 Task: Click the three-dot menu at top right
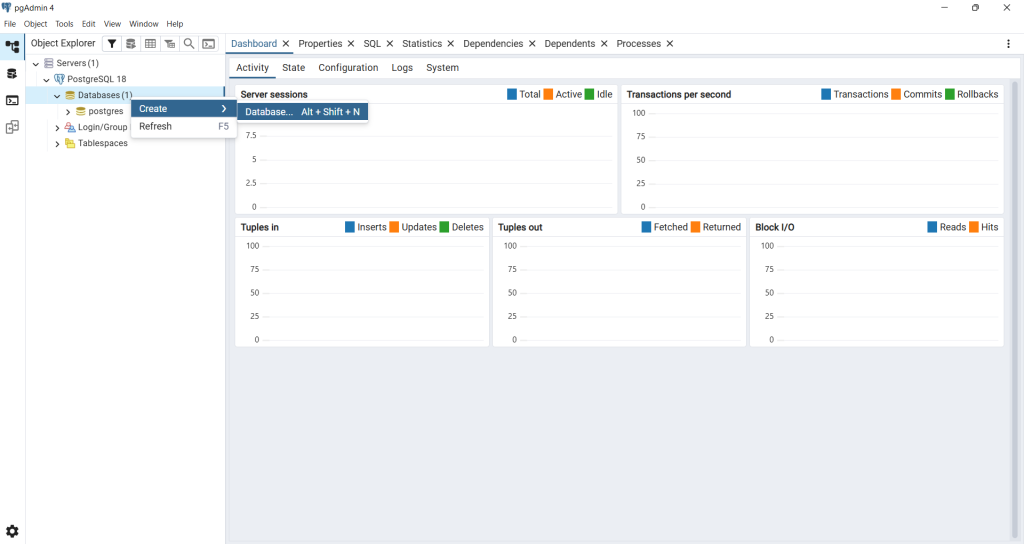(x=1008, y=44)
